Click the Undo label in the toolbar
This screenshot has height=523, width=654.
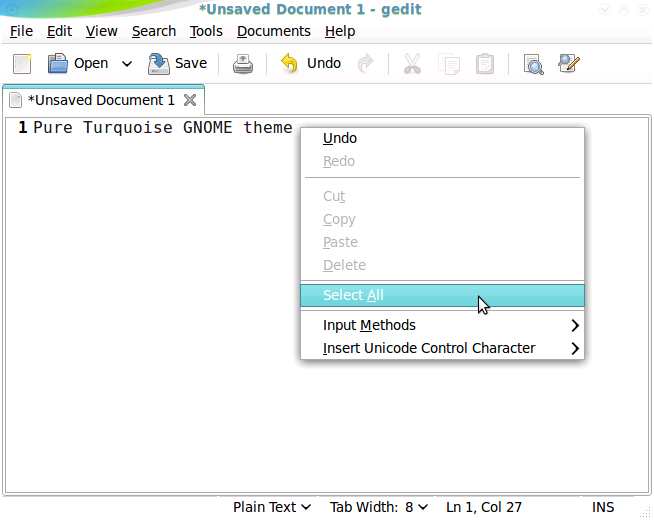(x=324, y=63)
